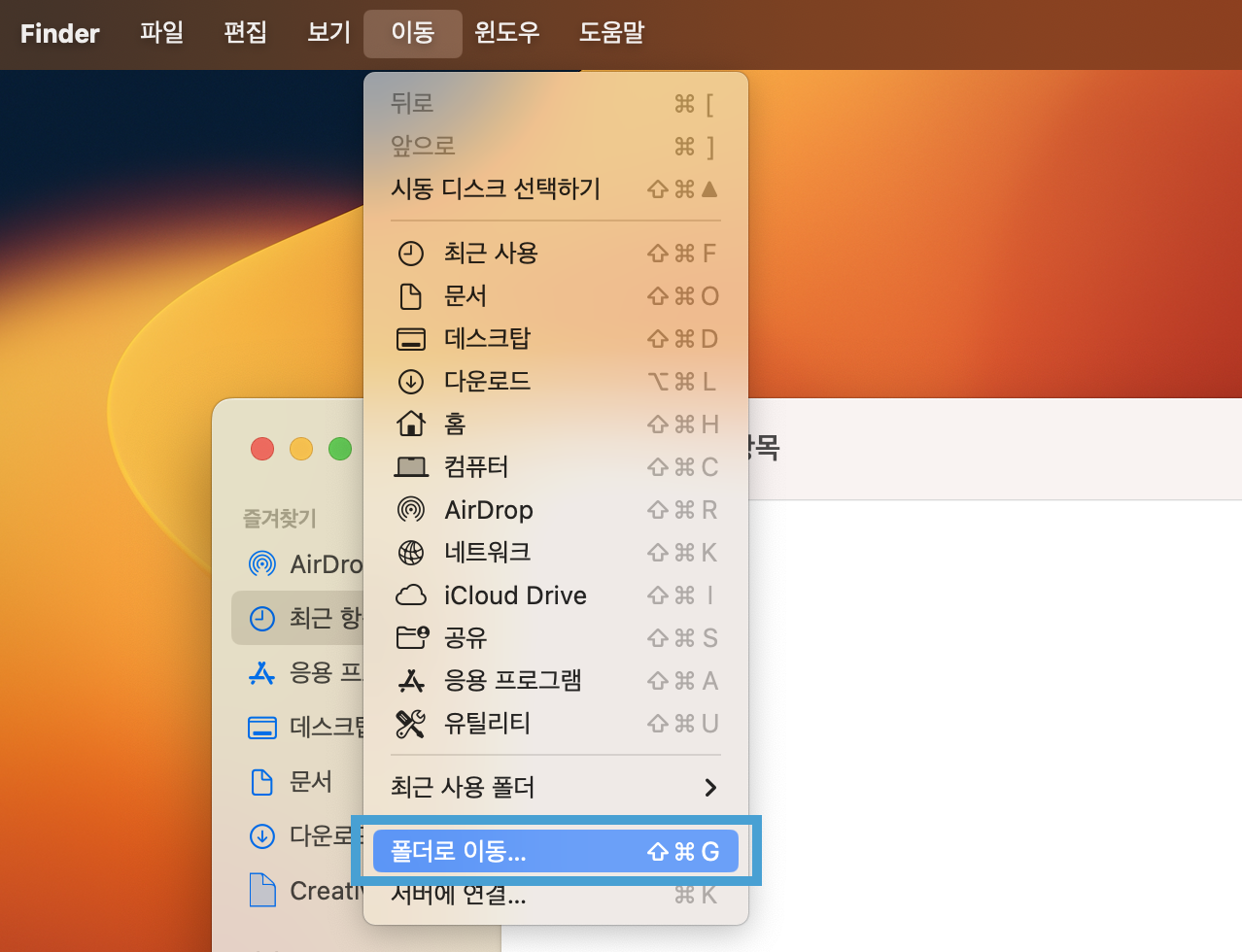Open the 편집 menu
This screenshot has height=952, width=1242.
click(x=245, y=33)
